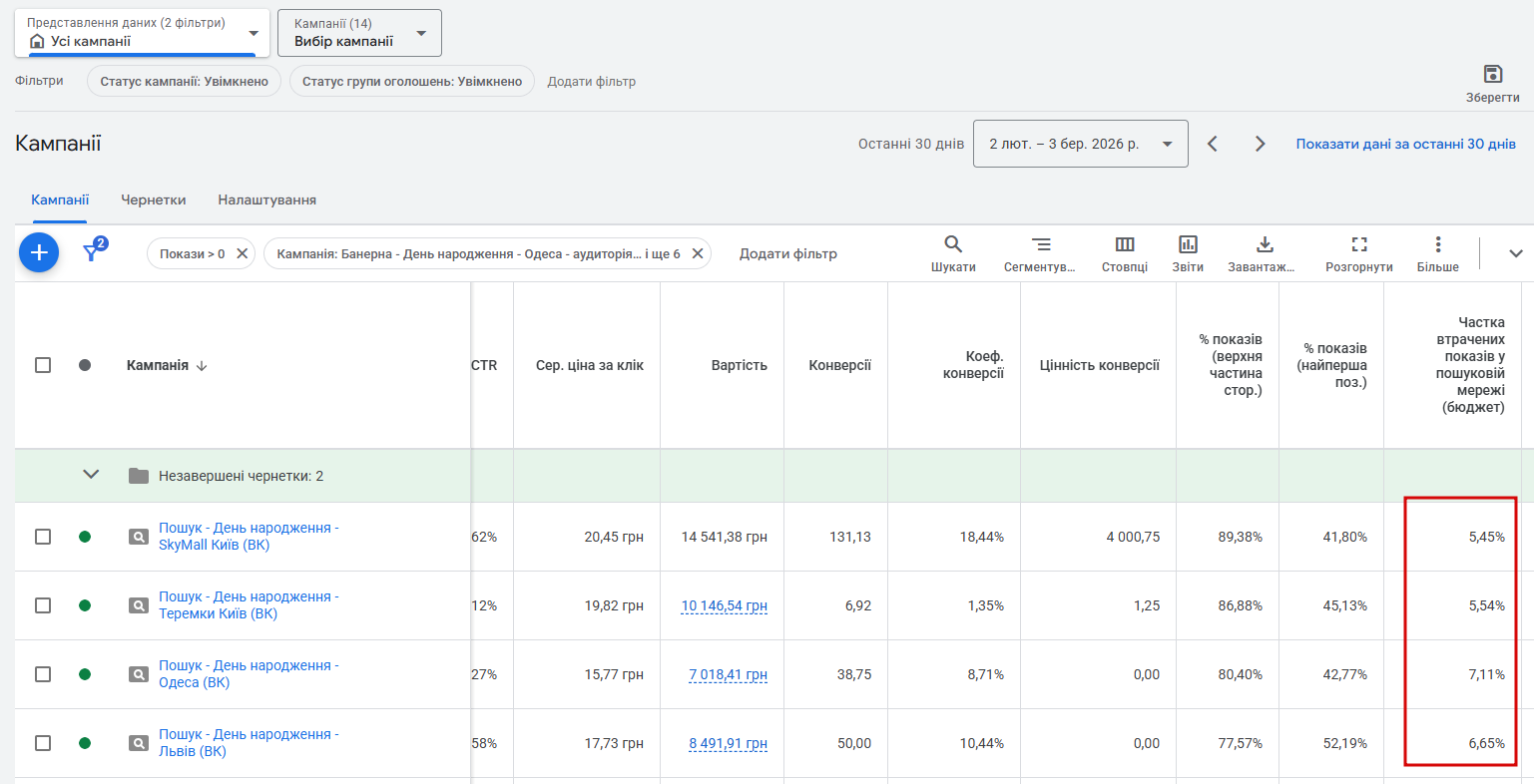Open the date range dropdown
Screen dimensions: 1534x784
1080,144
